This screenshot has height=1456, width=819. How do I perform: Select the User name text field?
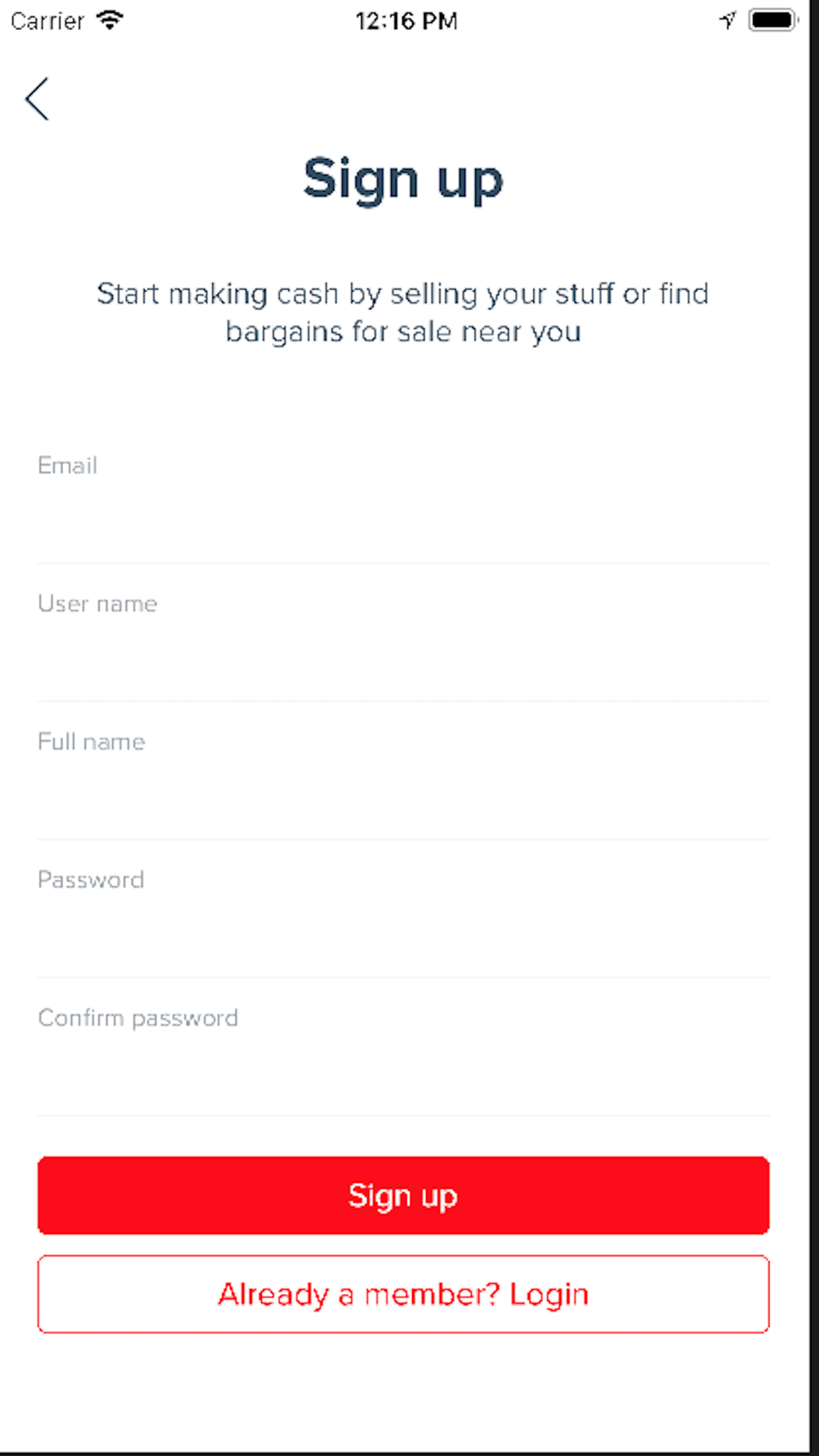pyautogui.click(x=403, y=633)
